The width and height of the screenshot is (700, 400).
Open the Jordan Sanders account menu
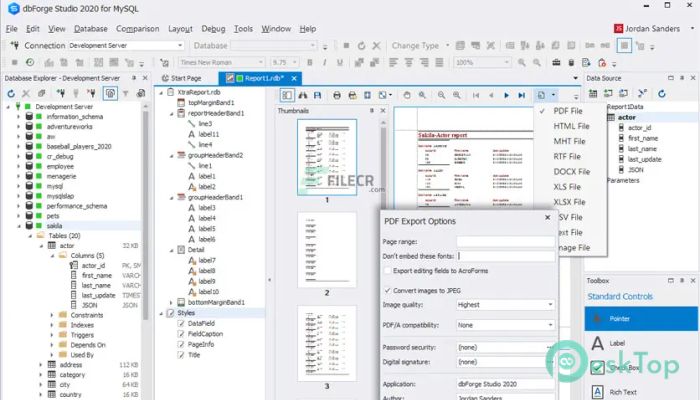[x=654, y=29]
